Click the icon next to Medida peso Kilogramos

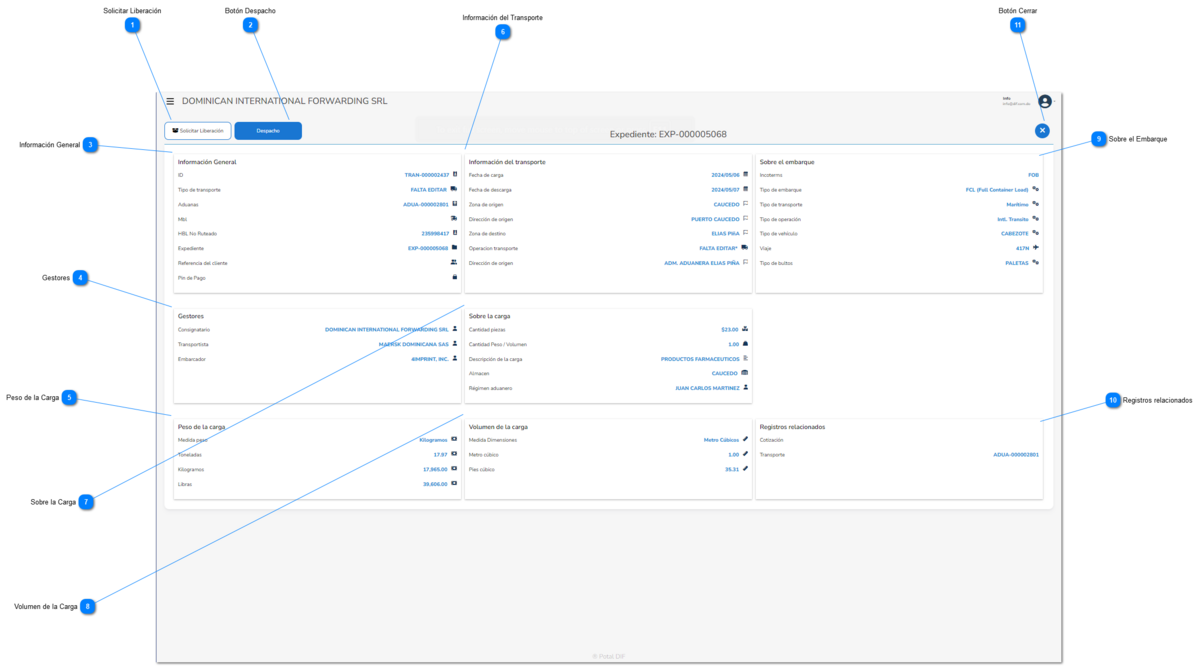tap(454, 439)
